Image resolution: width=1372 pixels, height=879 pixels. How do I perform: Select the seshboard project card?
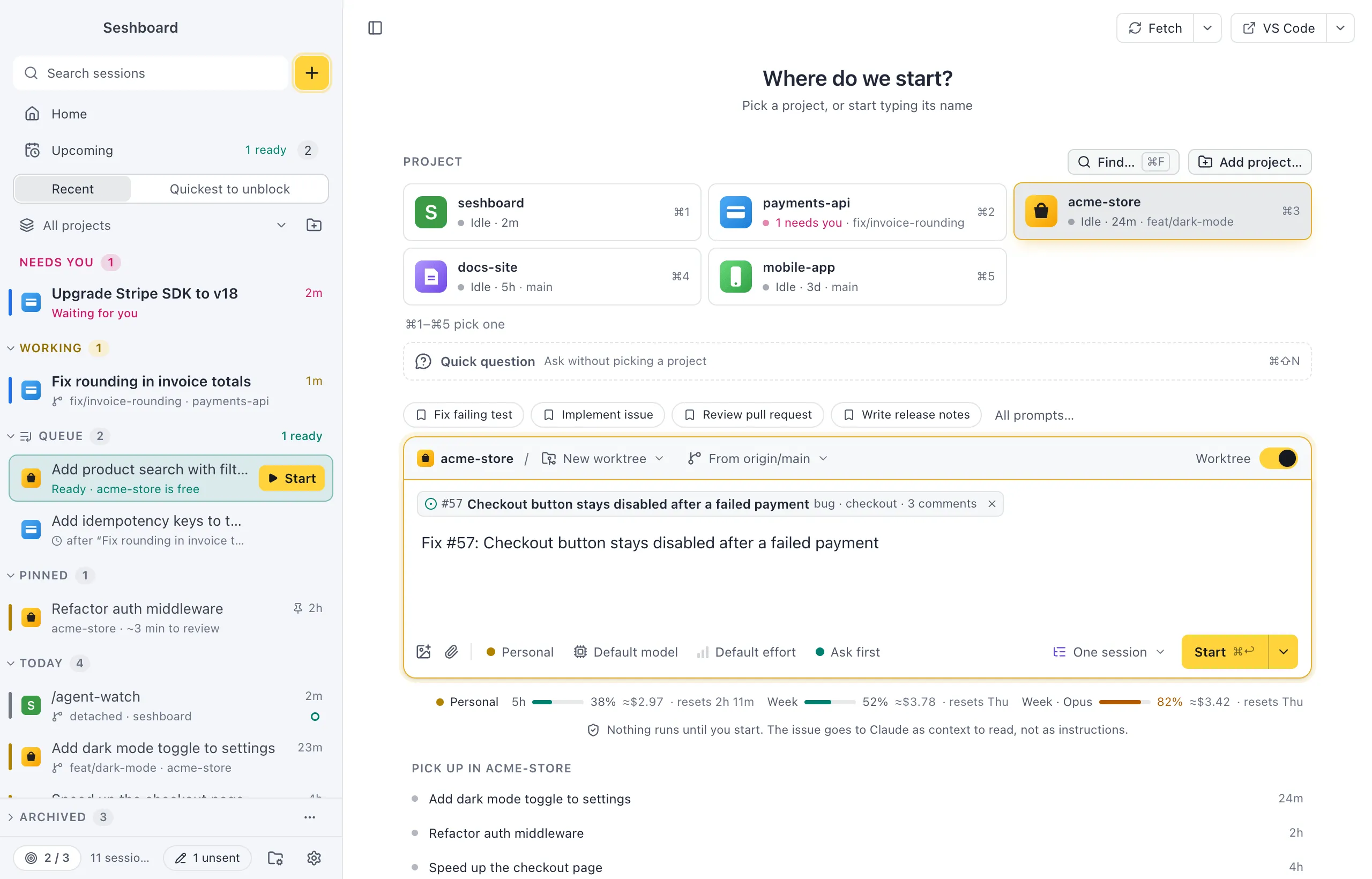point(552,212)
